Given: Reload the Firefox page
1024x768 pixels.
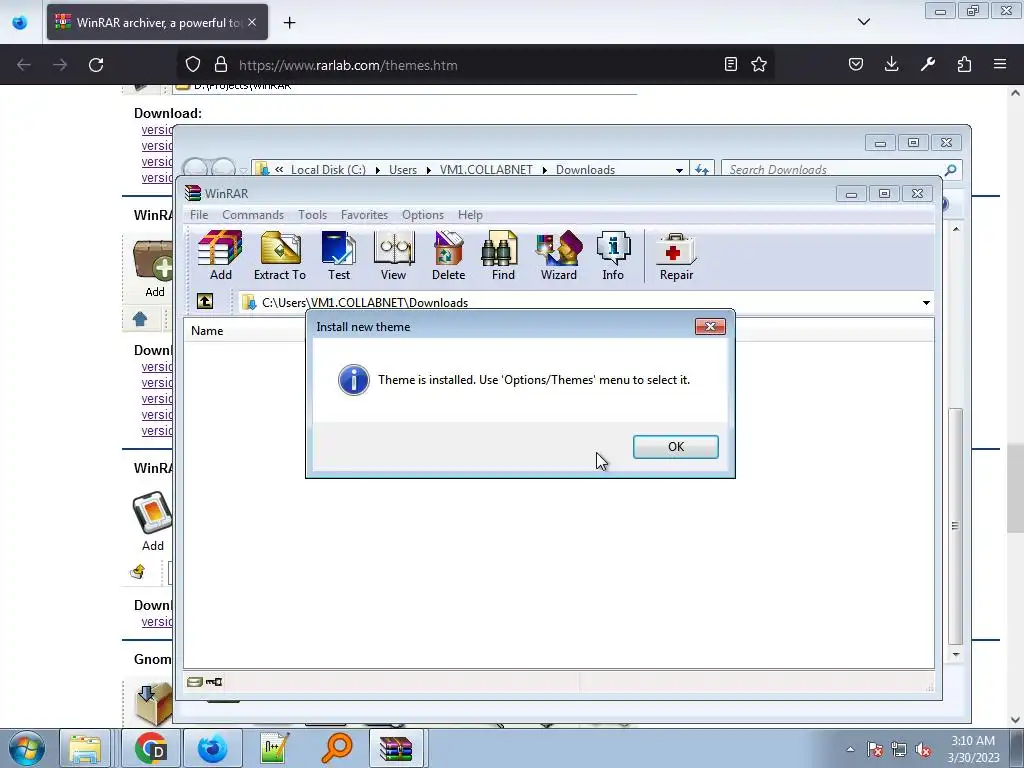Looking at the screenshot, I should pos(96,65).
